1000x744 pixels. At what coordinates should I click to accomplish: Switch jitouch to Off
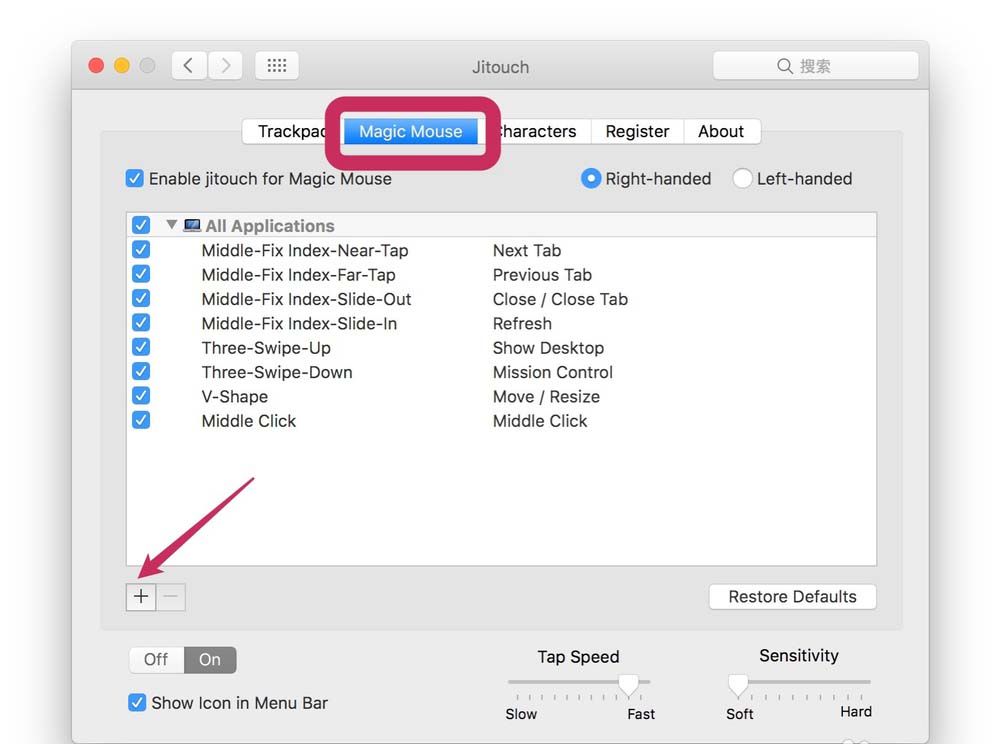click(156, 660)
